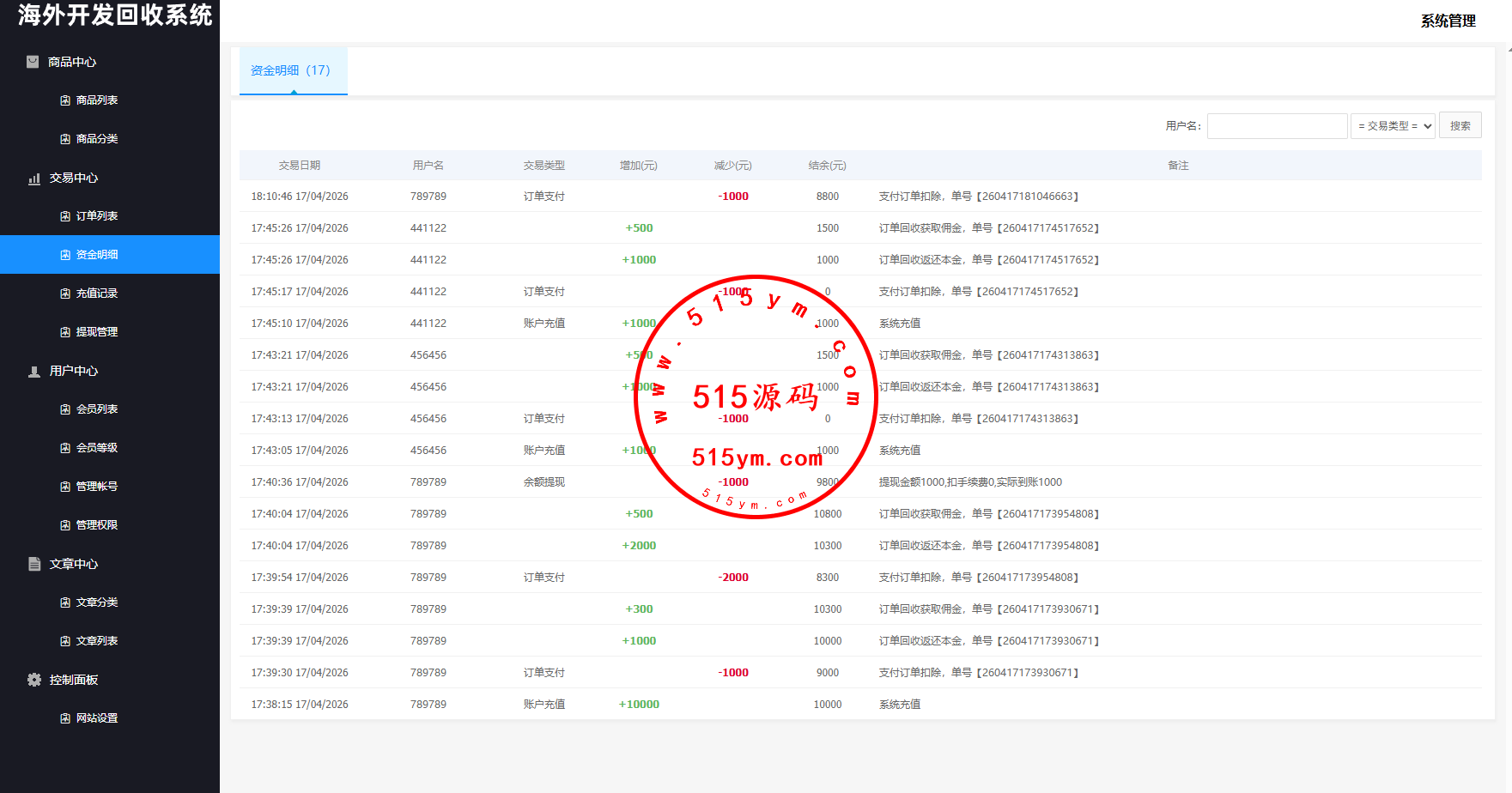The width and height of the screenshot is (1512, 793).
Task: Click the icon beside 商品列表
Action: pyautogui.click(x=65, y=100)
